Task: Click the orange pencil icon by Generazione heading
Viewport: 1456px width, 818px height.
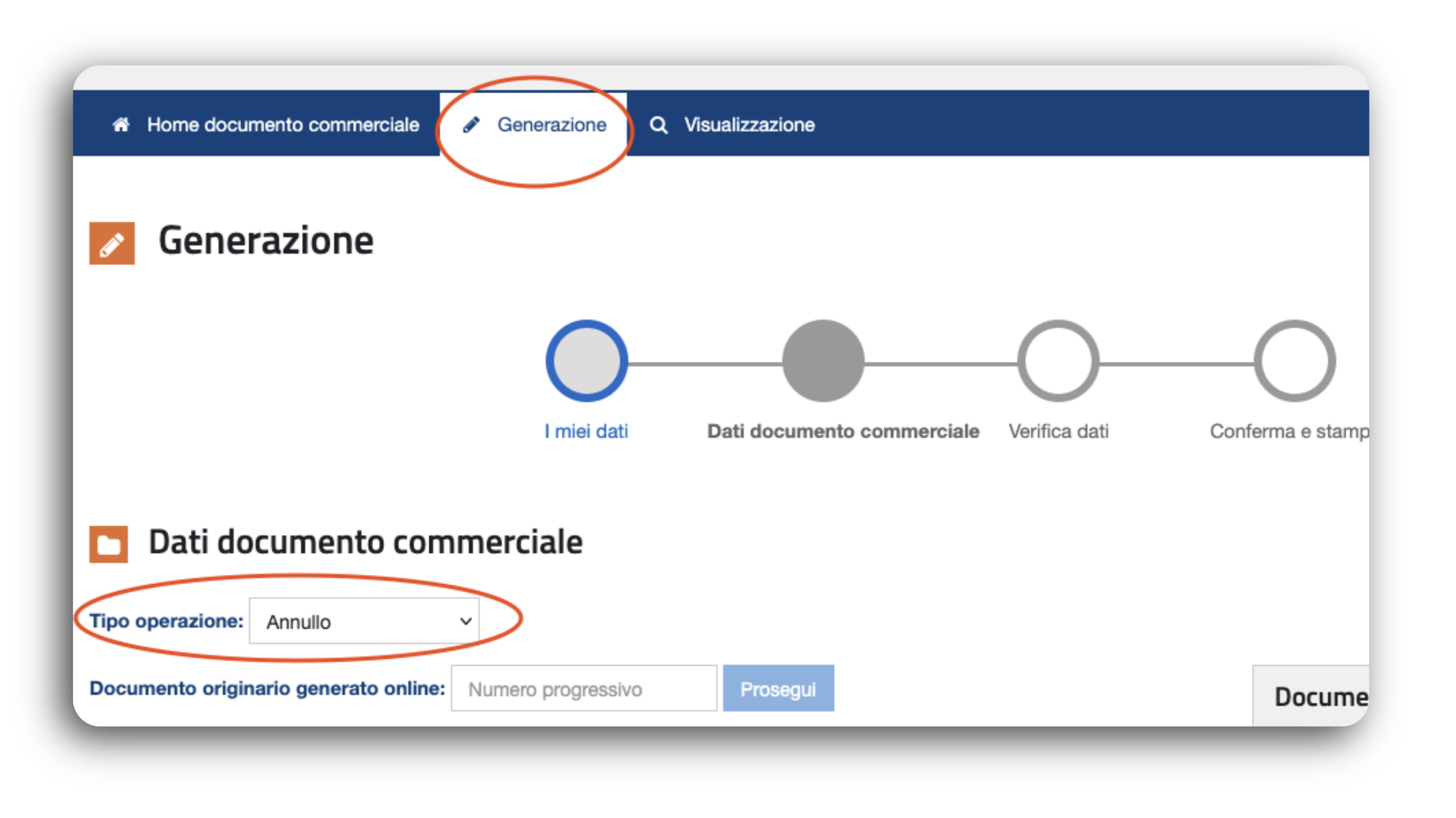Action: tap(112, 243)
